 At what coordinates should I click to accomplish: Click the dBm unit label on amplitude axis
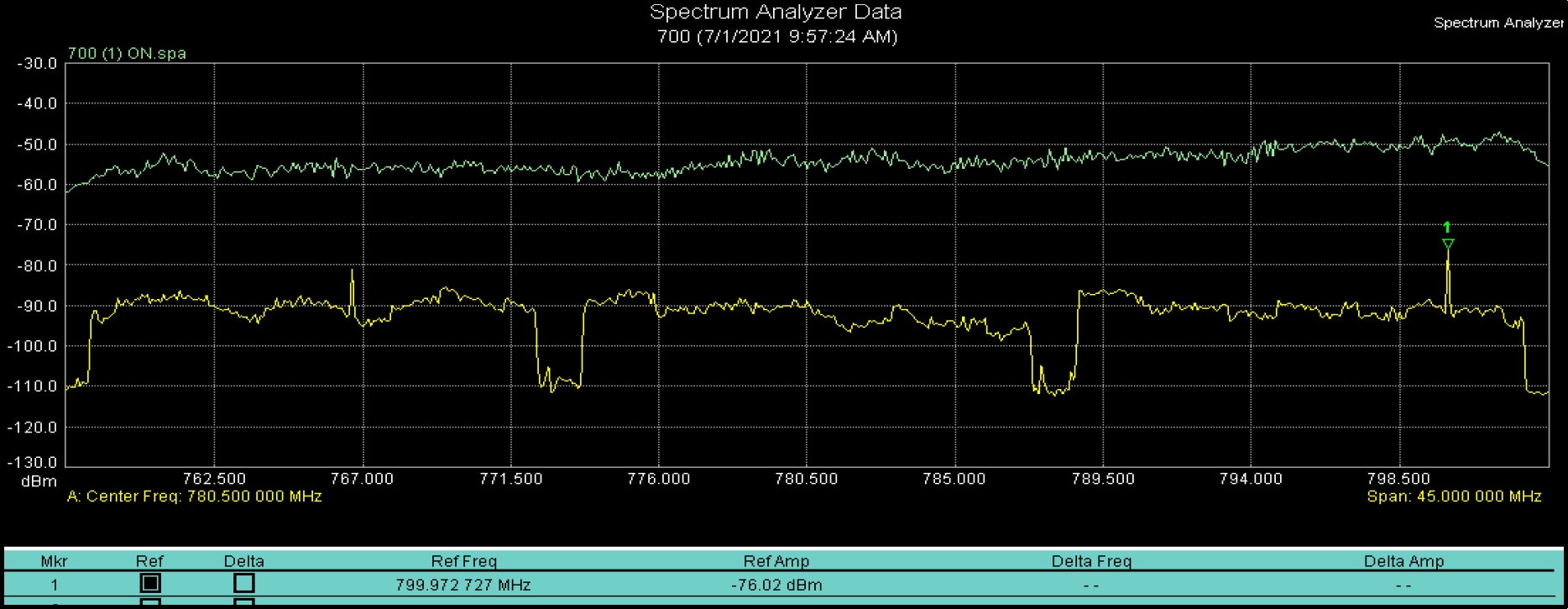point(39,481)
